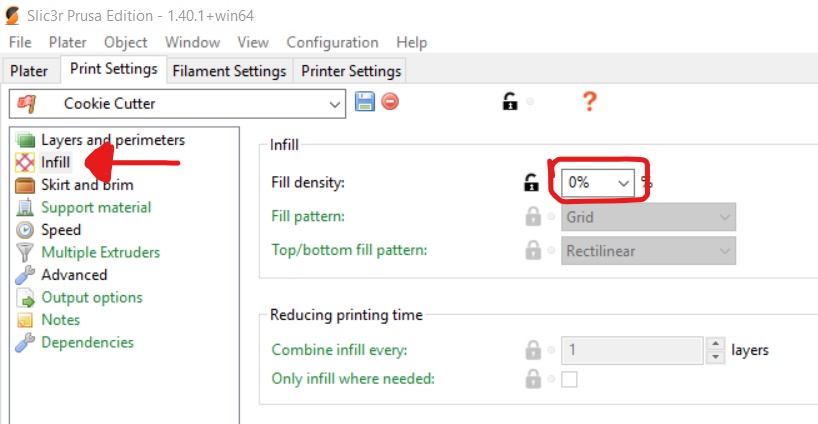This screenshot has width=818, height=424.
Task: Open Multiple Extruders via the funnel icon
Action: 25,252
